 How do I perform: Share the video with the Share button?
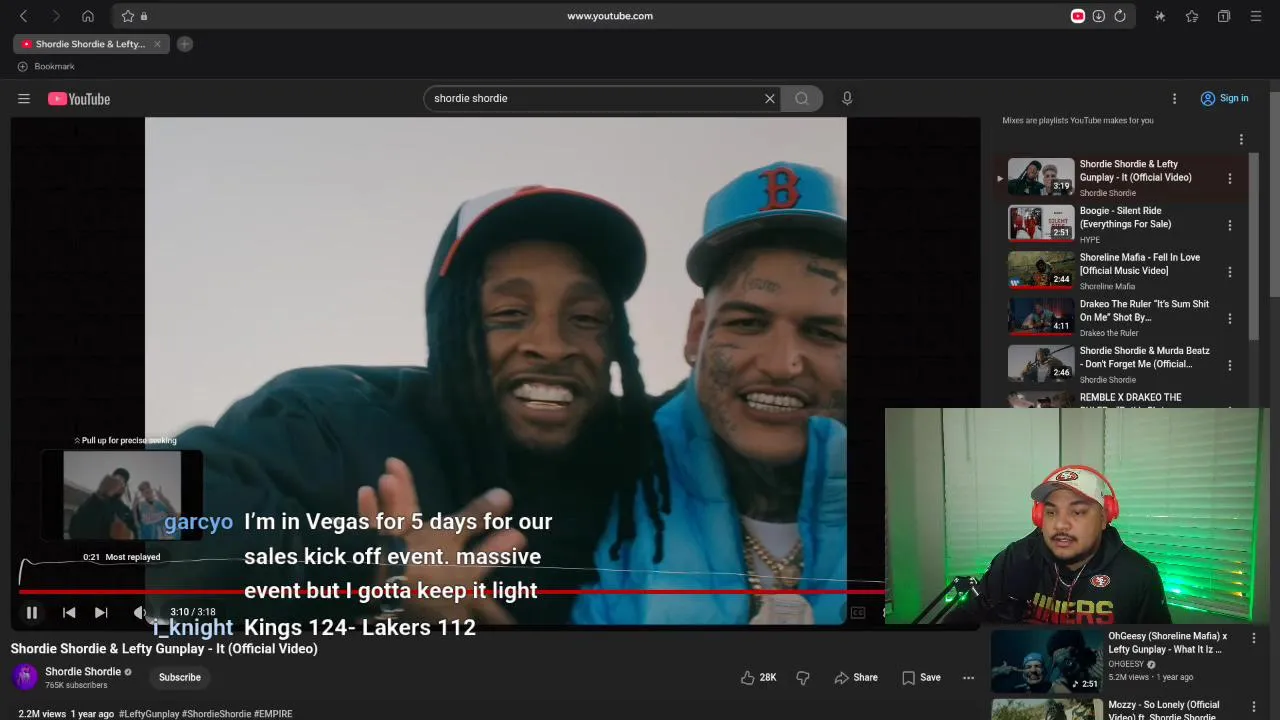856,677
